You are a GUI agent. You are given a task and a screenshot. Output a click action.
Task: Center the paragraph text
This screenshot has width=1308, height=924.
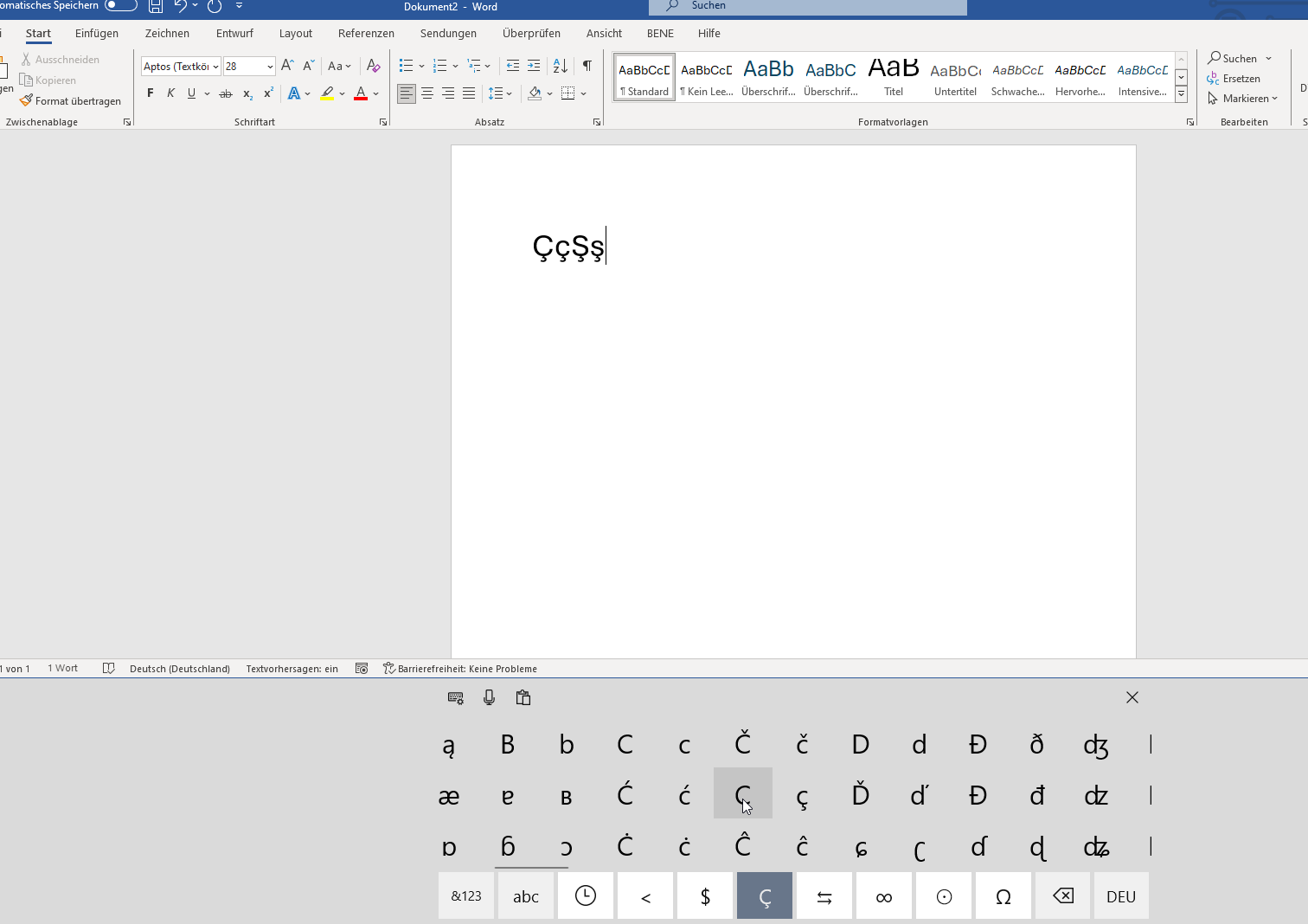click(x=427, y=93)
